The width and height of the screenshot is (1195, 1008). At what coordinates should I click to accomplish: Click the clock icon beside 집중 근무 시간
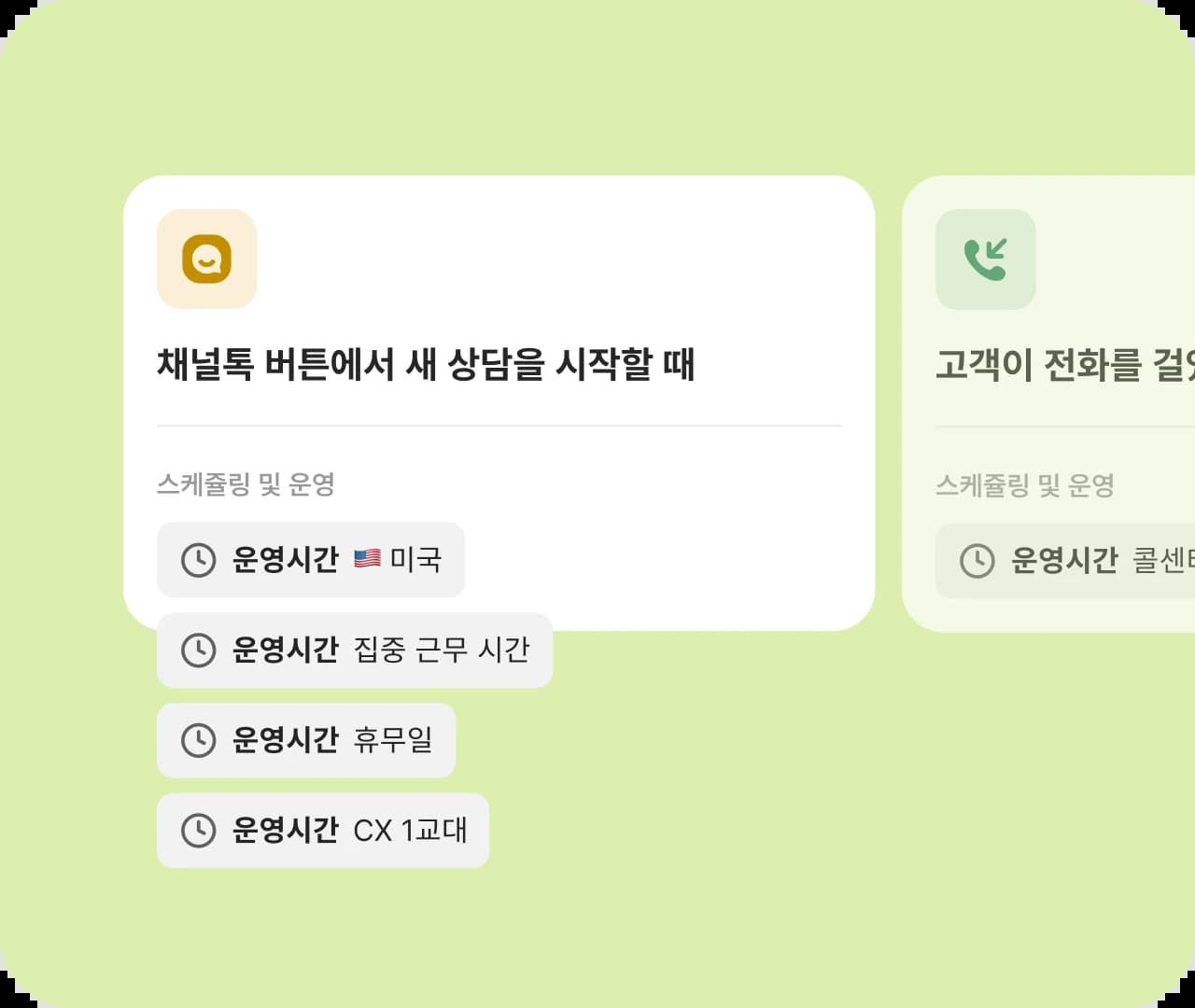pyautogui.click(x=198, y=651)
